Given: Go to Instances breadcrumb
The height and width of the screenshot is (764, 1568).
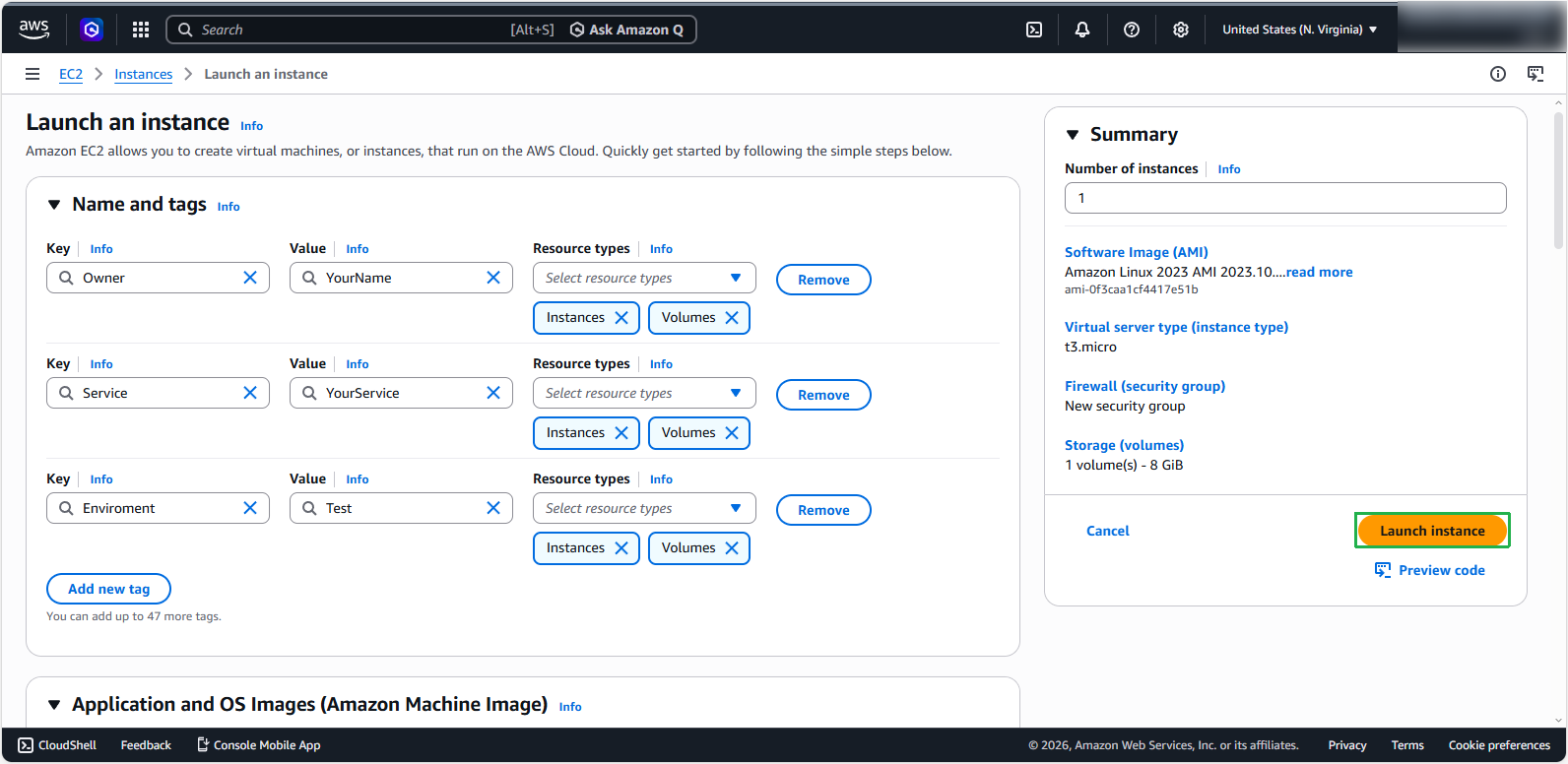Looking at the screenshot, I should (x=143, y=74).
